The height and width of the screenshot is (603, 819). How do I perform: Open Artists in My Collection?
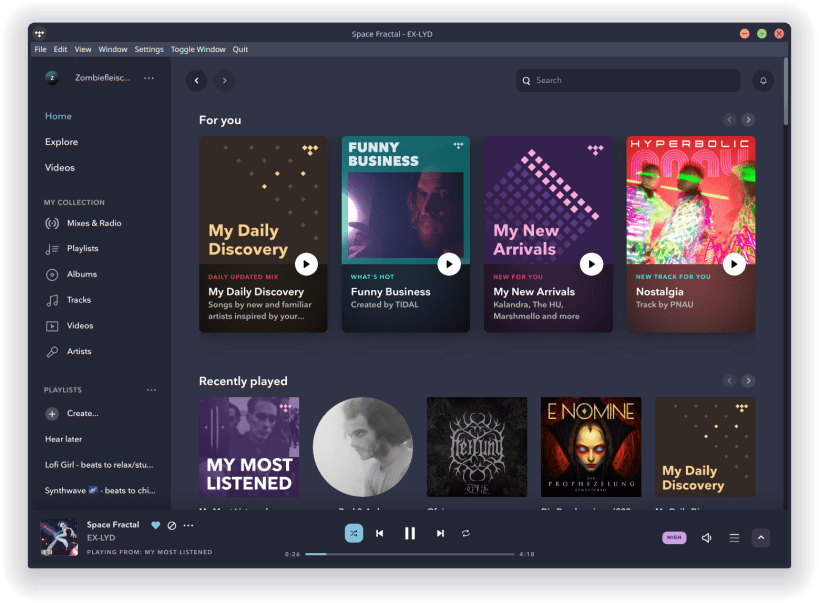[x=68, y=352]
